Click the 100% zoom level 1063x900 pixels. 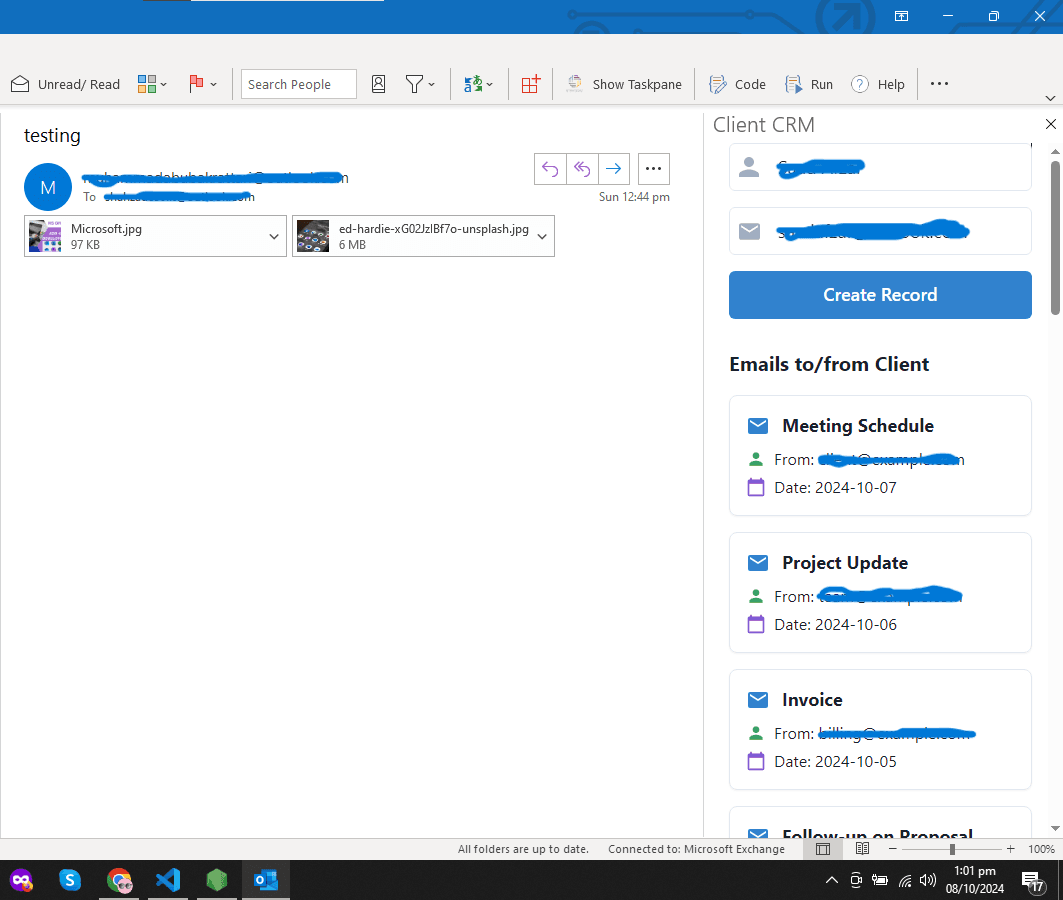pos(1041,849)
